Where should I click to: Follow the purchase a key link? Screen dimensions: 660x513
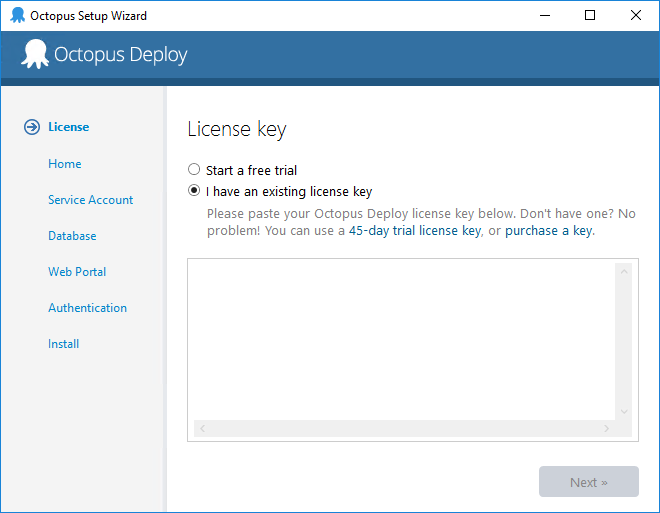pyautogui.click(x=549, y=231)
